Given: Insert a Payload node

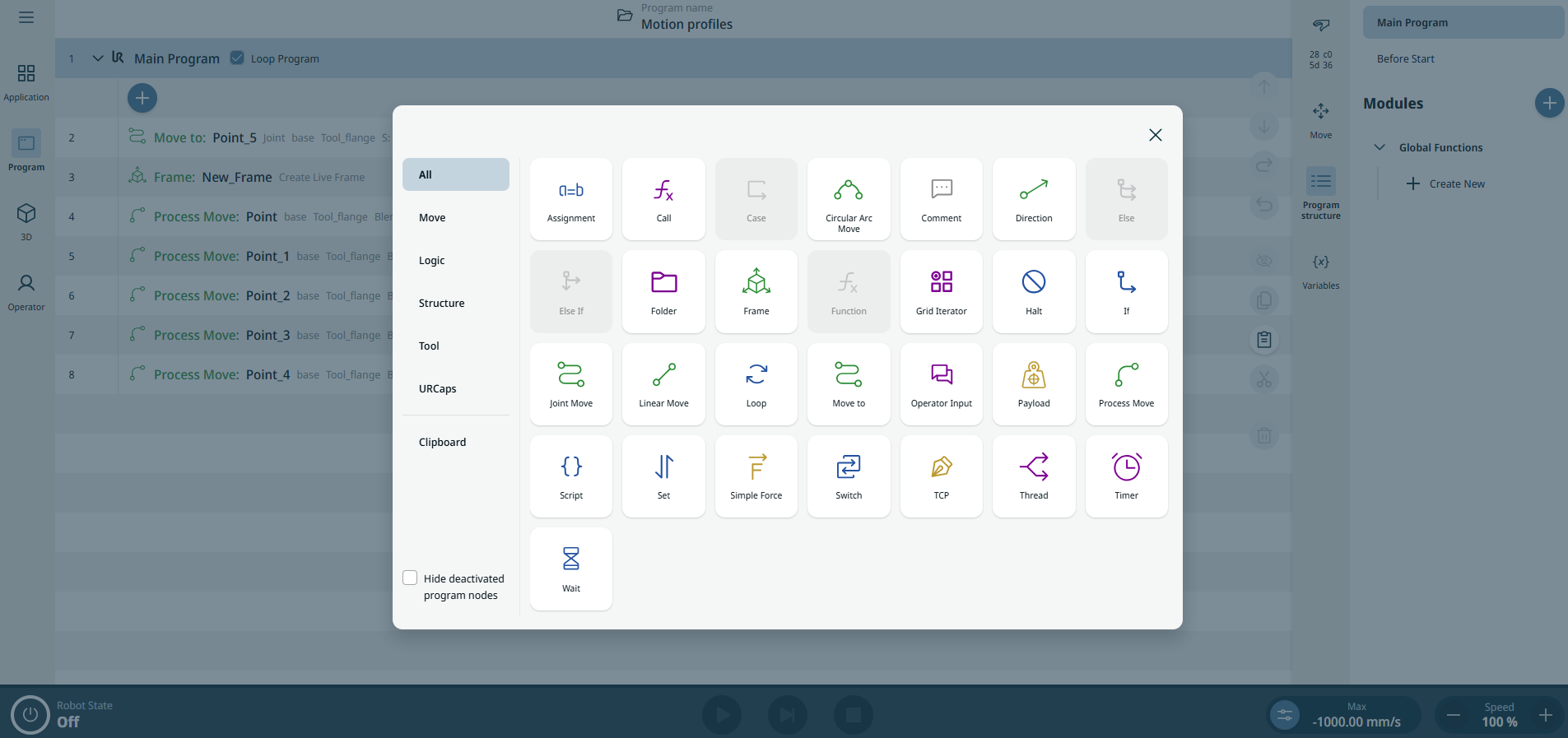Looking at the screenshot, I should pos(1033,384).
